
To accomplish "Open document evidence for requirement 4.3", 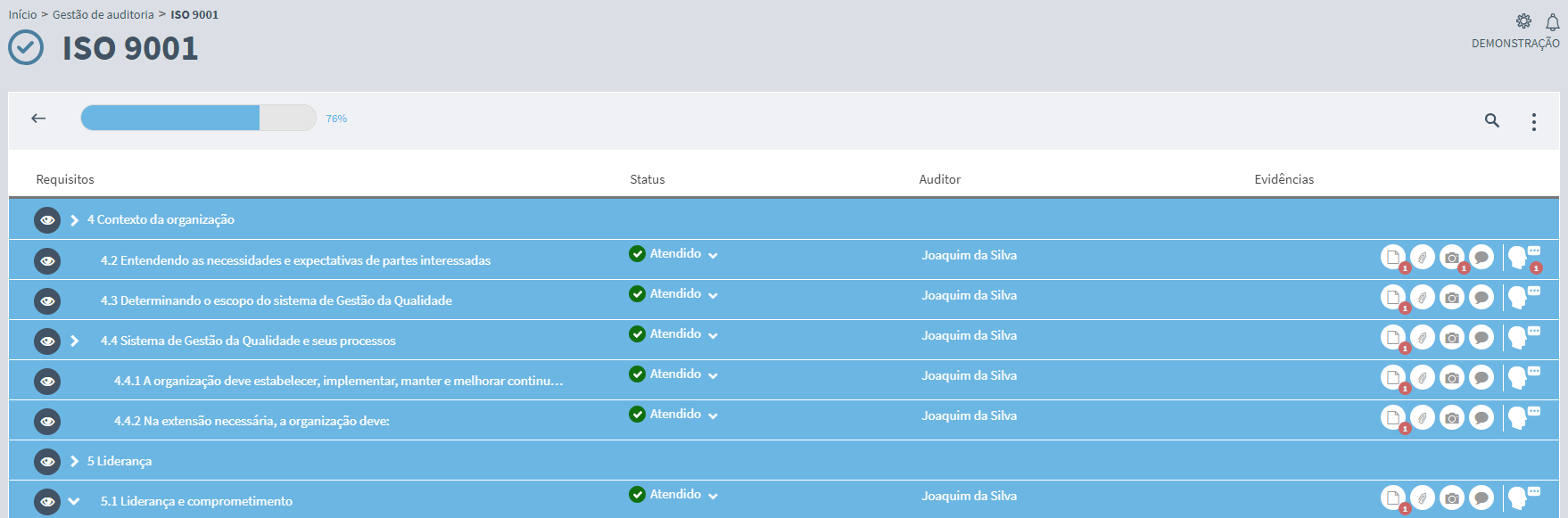I will pos(1393,297).
